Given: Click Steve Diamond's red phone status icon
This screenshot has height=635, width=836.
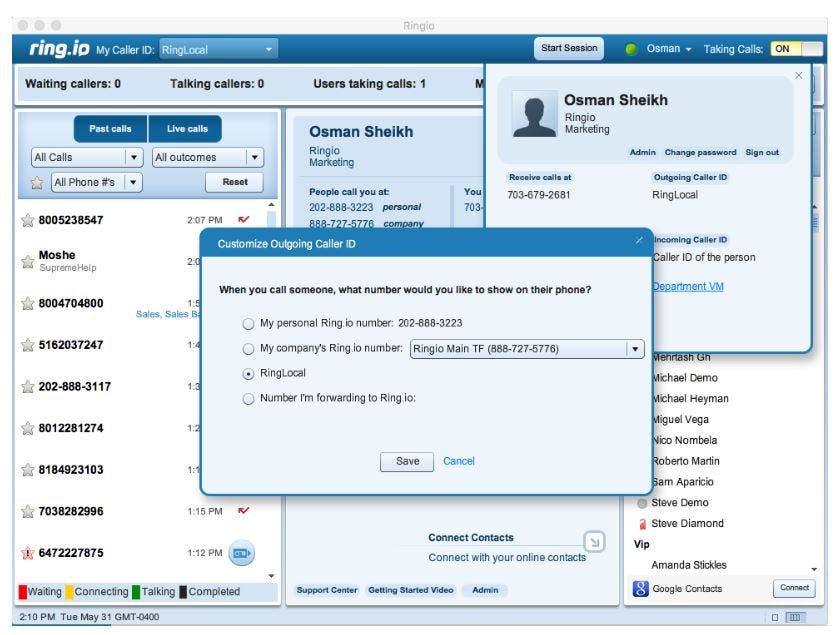Looking at the screenshot, I should coord(642,524).
